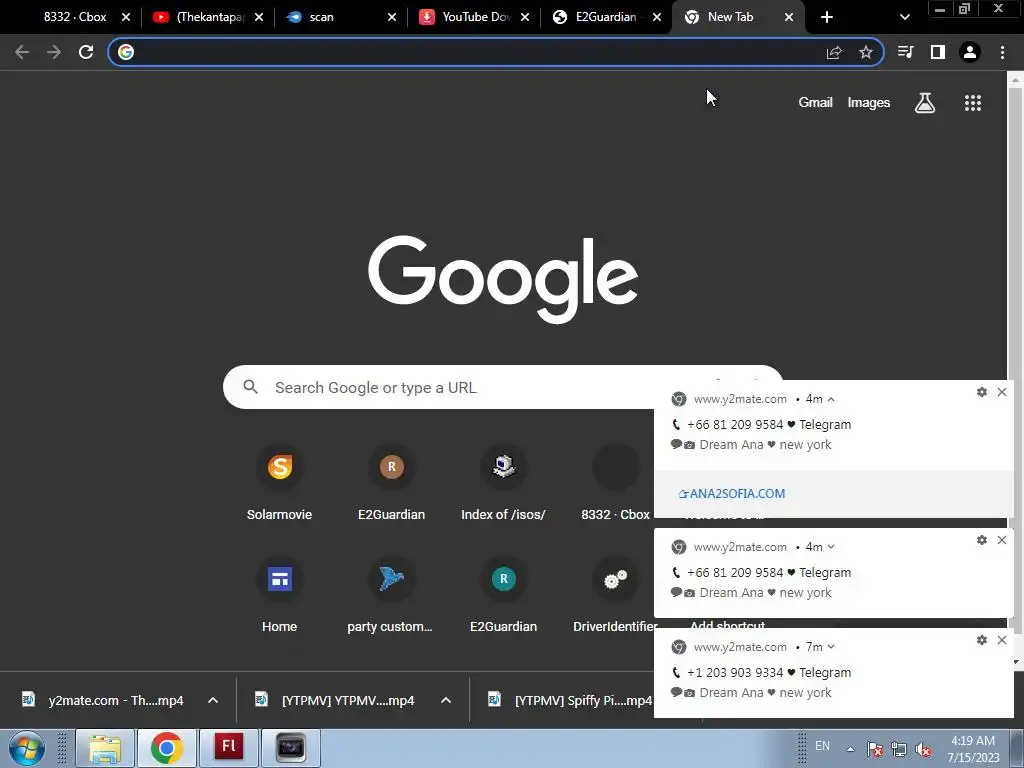Open Search Labs flask icon
Viewport: 1024px width, 768px height.
925,103
